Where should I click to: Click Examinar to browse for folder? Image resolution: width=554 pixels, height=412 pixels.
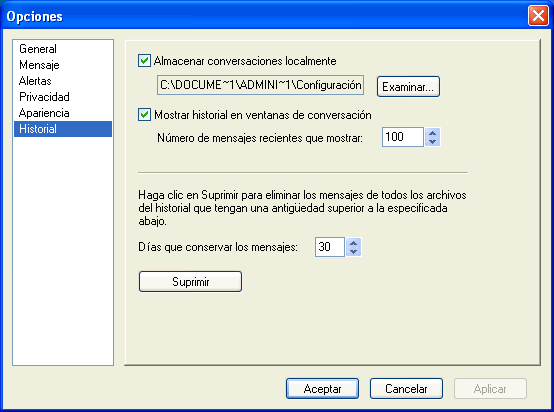pos(408,87)
